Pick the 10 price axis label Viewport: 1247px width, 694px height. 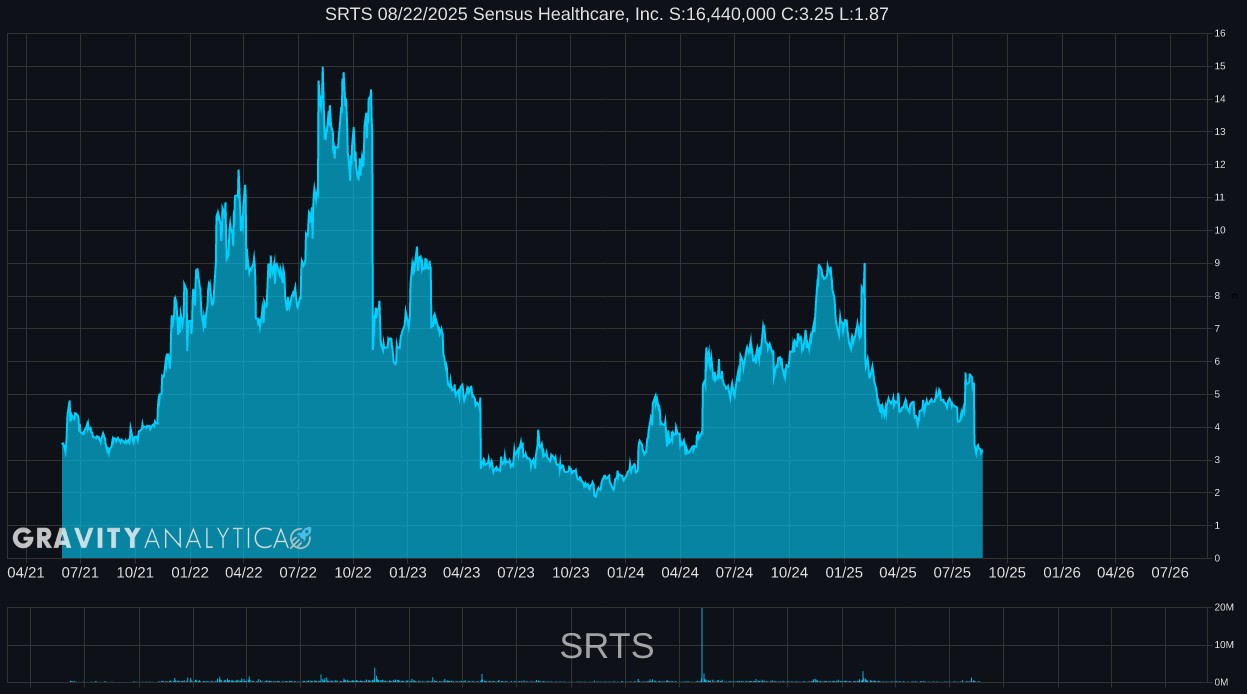pos(1220,230)
